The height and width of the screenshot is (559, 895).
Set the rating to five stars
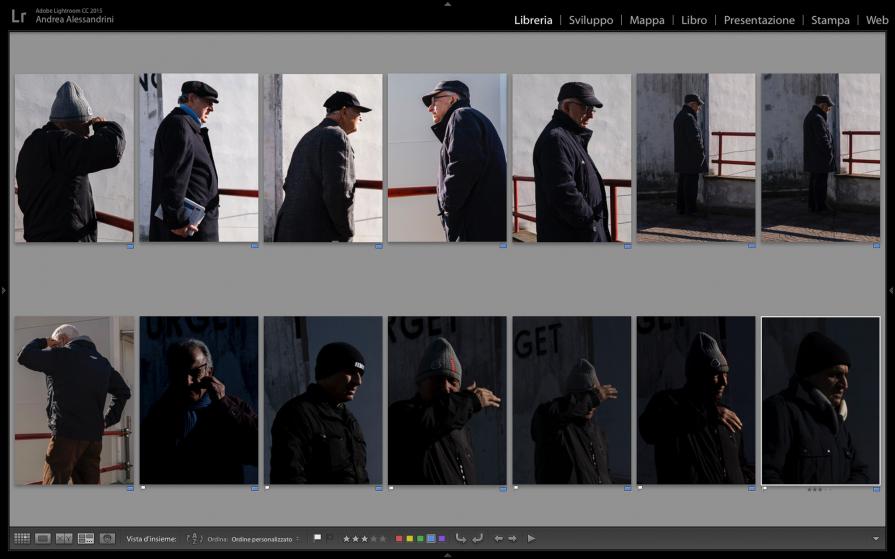coord(383,538)
